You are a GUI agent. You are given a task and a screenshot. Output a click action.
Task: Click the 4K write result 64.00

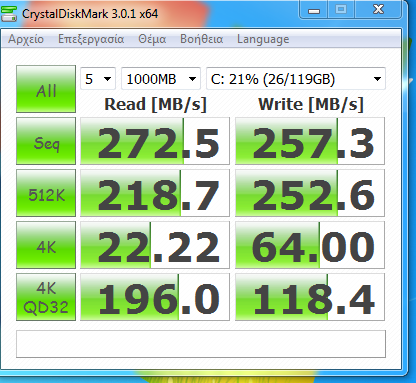coord(310,245)
